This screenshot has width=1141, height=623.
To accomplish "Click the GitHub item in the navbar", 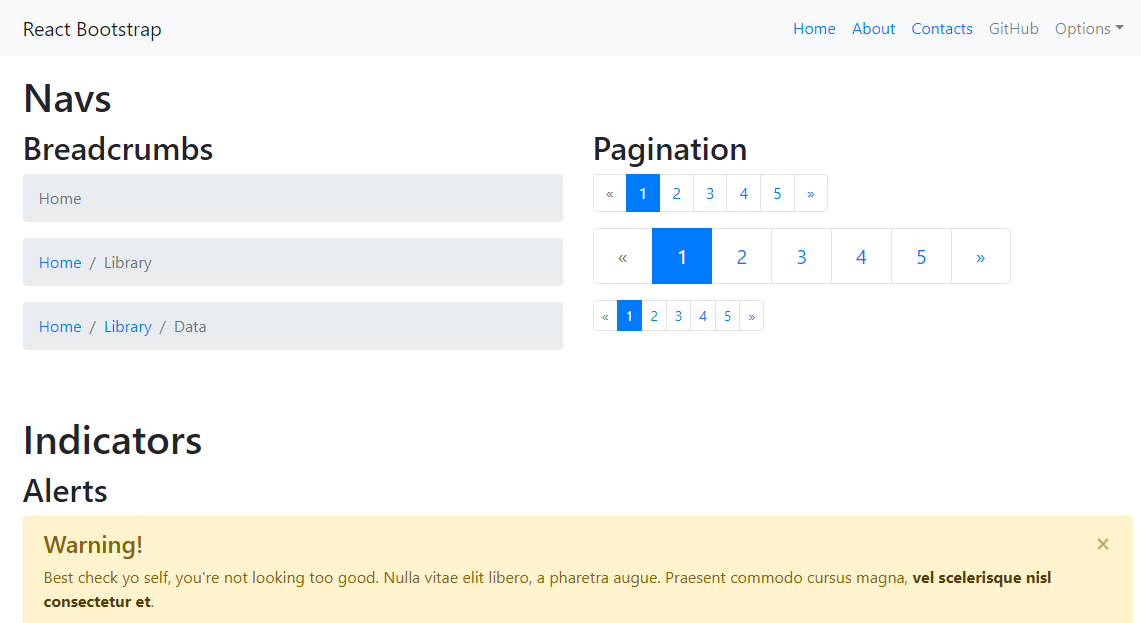I will click(x=1014, y=28).
